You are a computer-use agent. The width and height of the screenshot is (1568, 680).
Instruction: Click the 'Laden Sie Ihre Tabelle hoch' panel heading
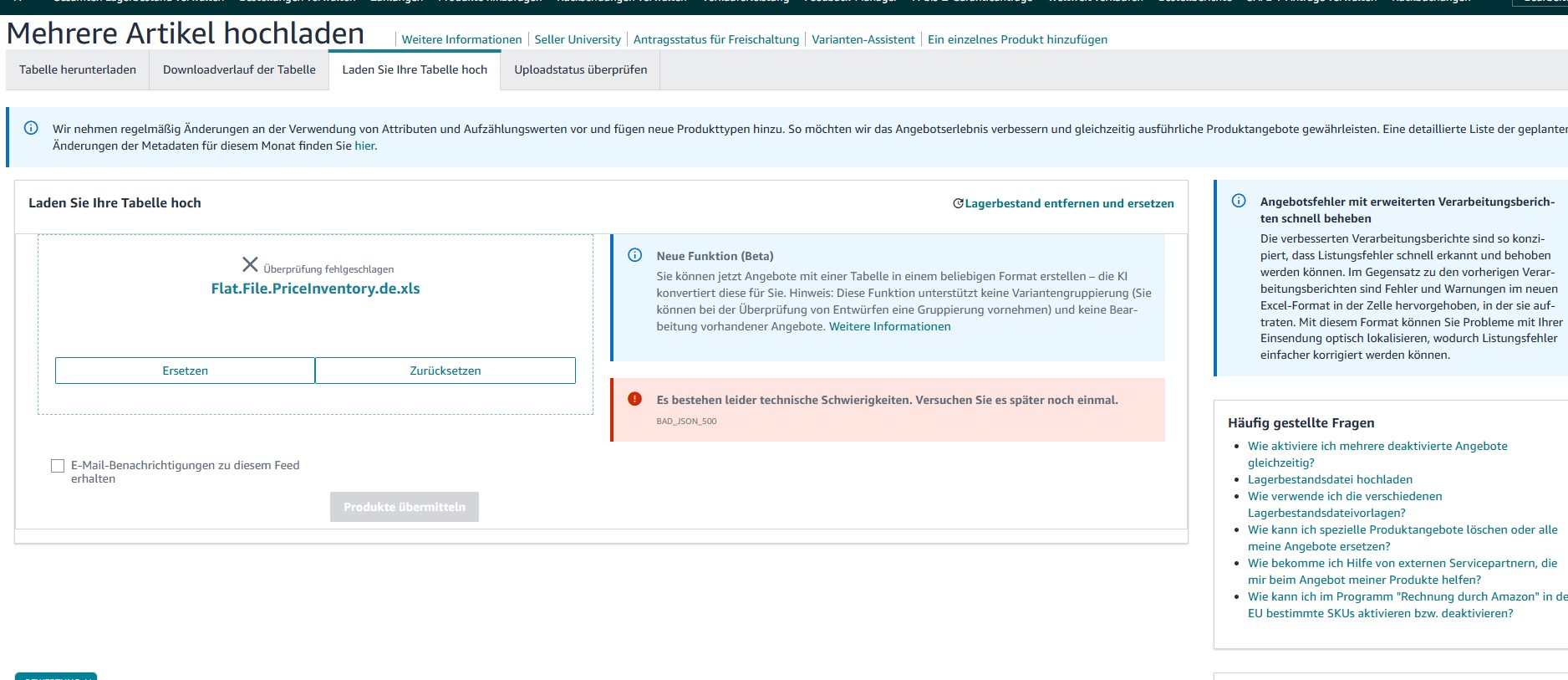tap(115, 202)
